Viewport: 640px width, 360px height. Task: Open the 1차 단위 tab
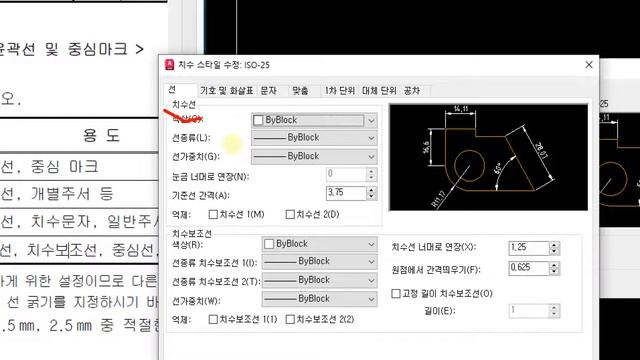click(339, 91)
